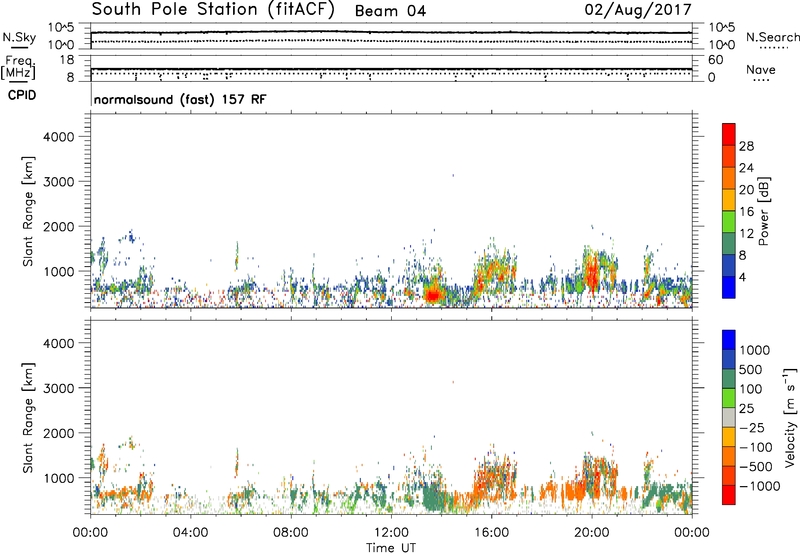The width and height of the screenshot is (800, 554).
Task: Click the isolated power echo near 3100 km
Action: pyautogui.click(x=453, y=175)
